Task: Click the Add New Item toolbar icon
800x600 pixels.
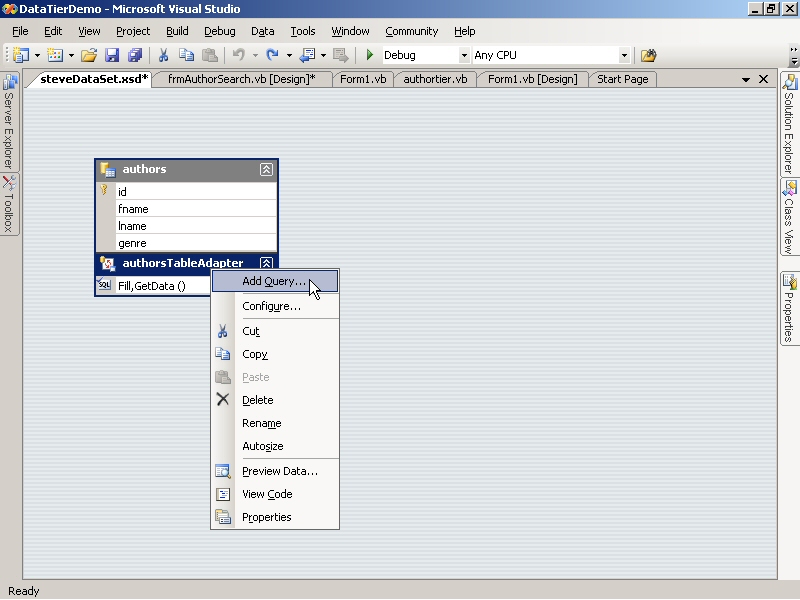Action: [x=55, y=55]
